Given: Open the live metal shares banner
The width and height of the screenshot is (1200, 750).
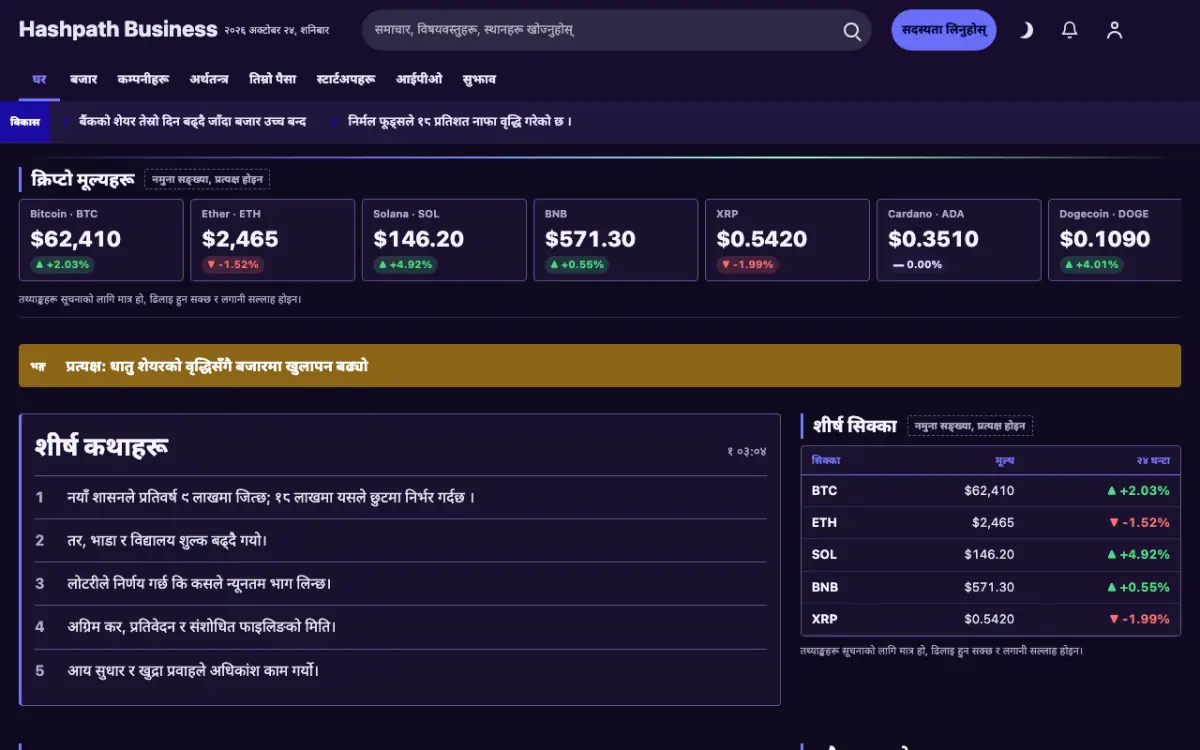Looking at the screenshot, I should [x=600, y=366].
